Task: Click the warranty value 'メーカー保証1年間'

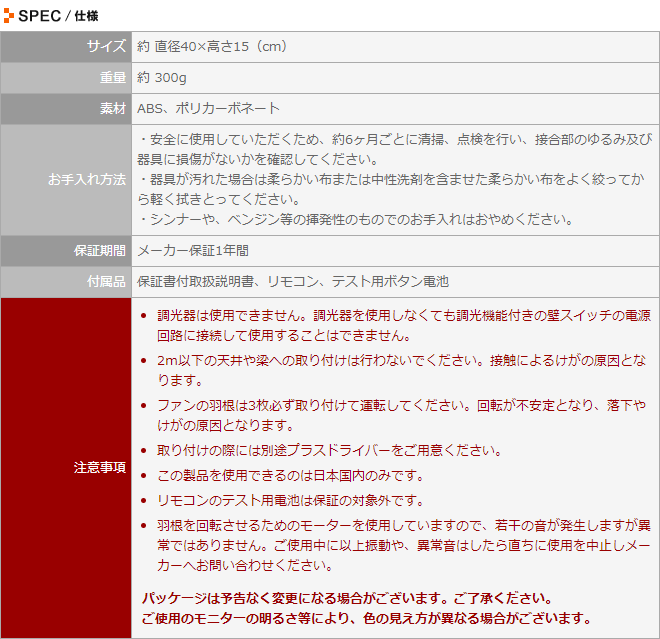Action: 193,251
